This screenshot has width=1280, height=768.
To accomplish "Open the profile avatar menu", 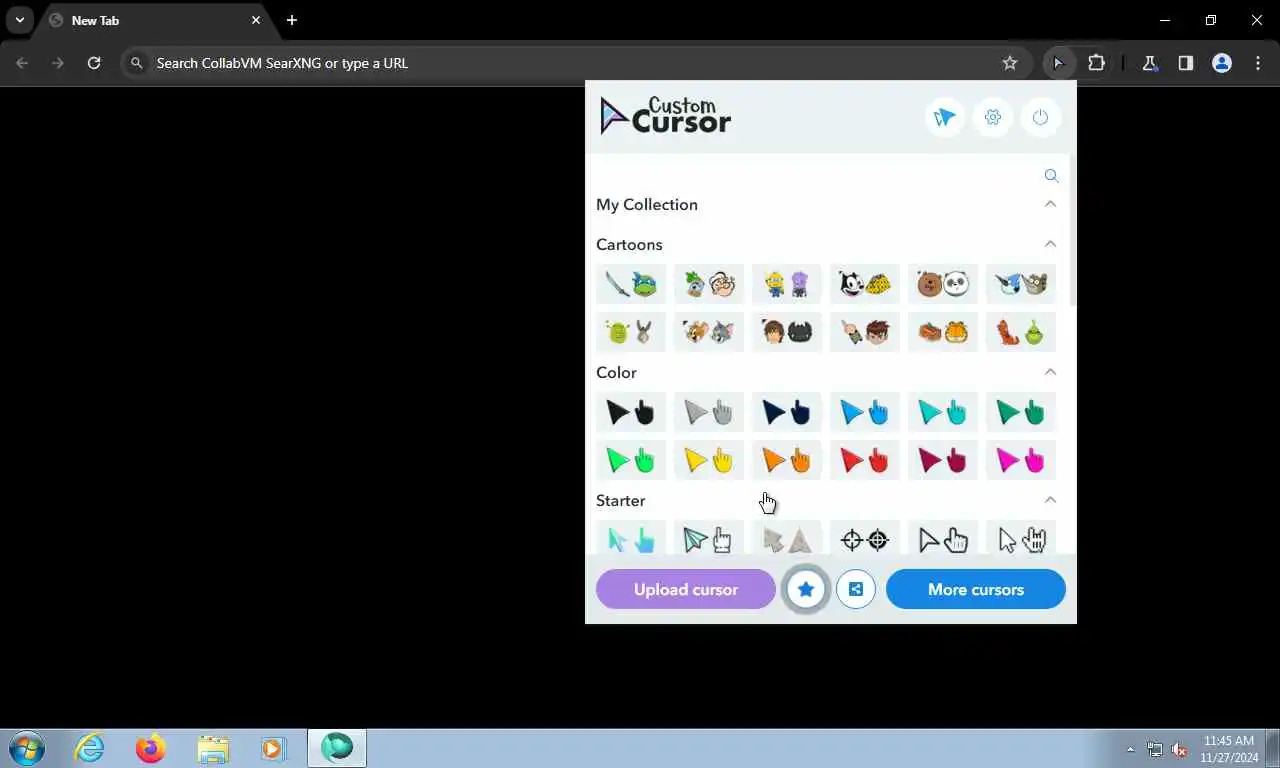I will point(1221,63).
